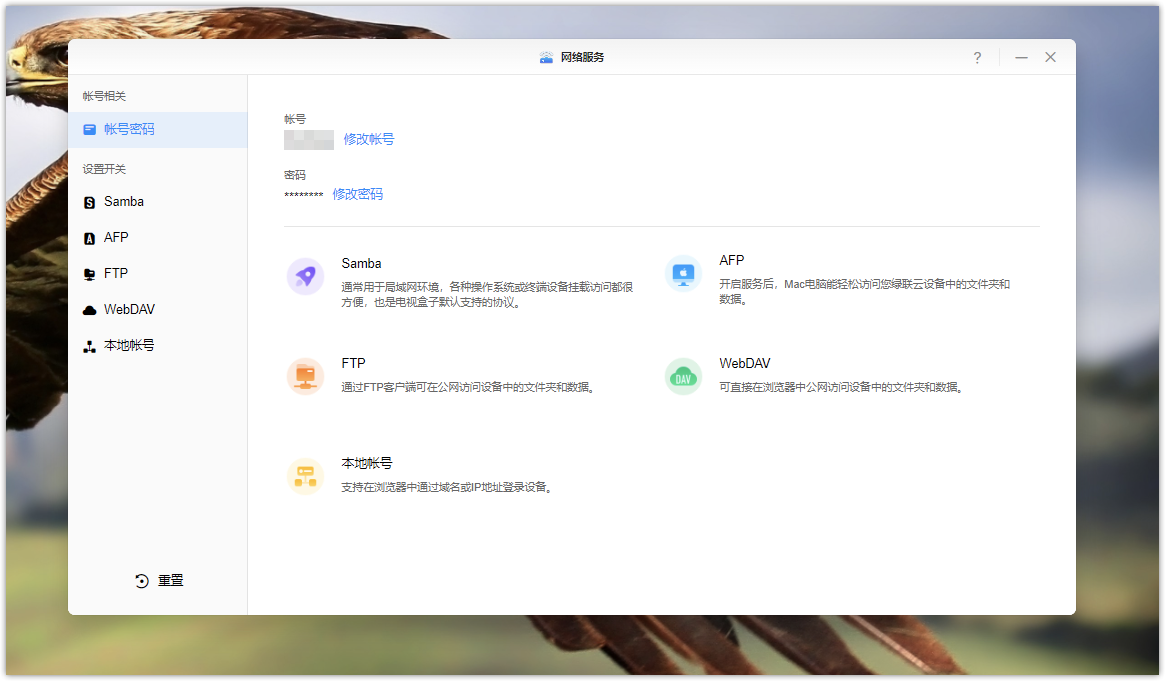Click the FTP sidebar icon
This screenshot has height=681, width=1165.
[90, 274]
